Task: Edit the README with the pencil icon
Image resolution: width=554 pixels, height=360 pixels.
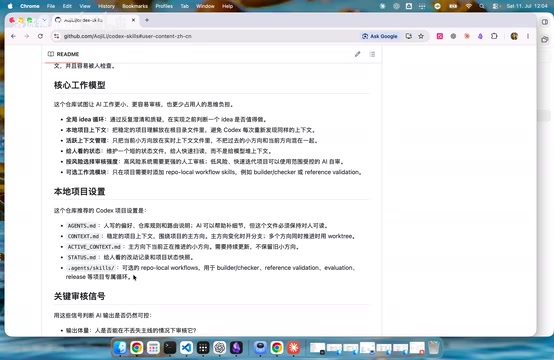Action: [358, 54]
